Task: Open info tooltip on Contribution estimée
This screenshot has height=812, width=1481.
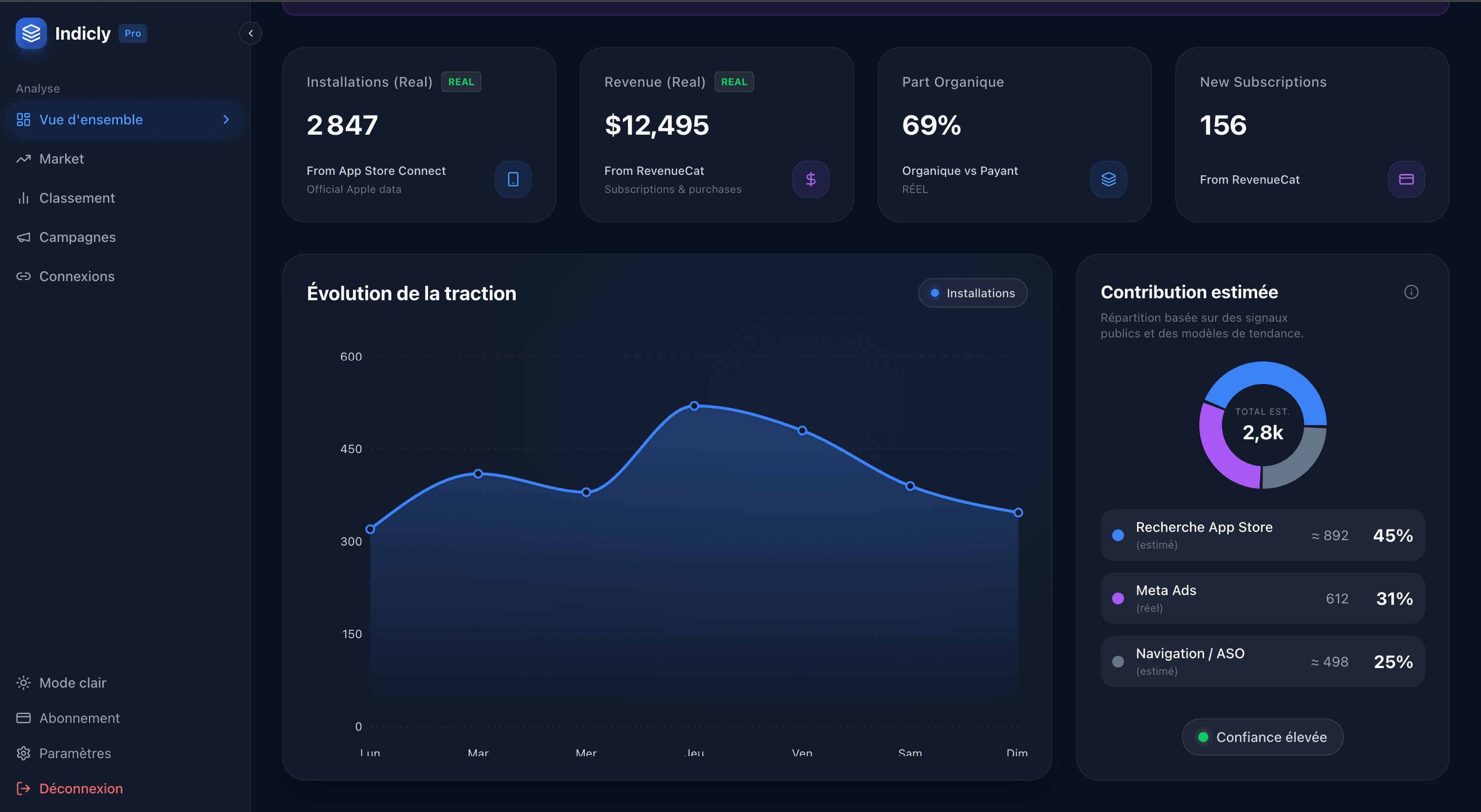Action: tap(1412, 291)
